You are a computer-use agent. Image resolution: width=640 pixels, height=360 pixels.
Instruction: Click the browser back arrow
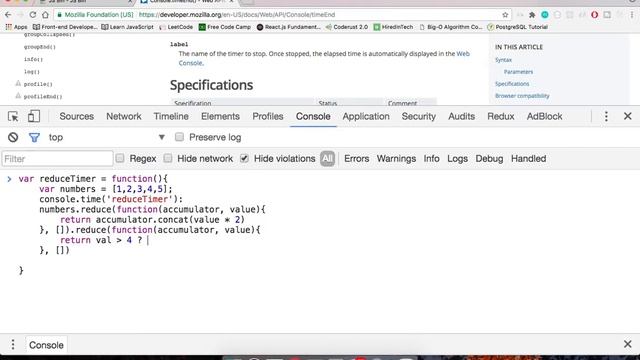pos(8,15)
